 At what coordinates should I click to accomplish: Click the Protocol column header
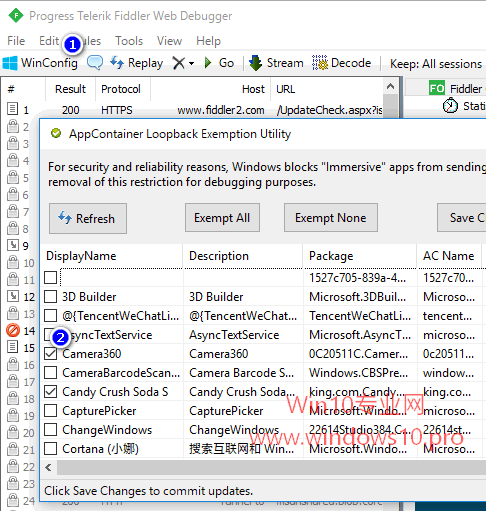coord(123,89)
